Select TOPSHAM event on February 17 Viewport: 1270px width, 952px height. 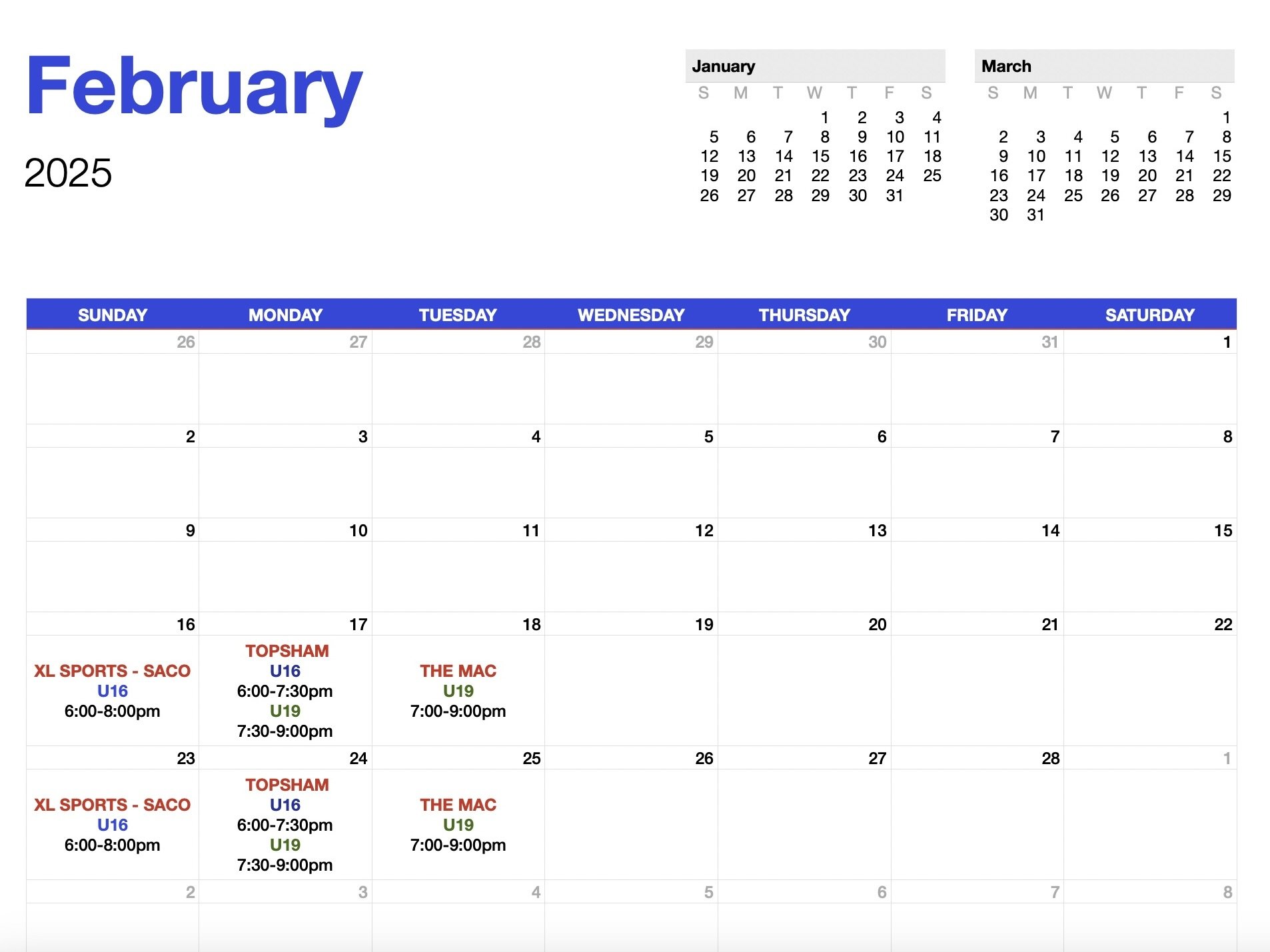click(287, 651)
